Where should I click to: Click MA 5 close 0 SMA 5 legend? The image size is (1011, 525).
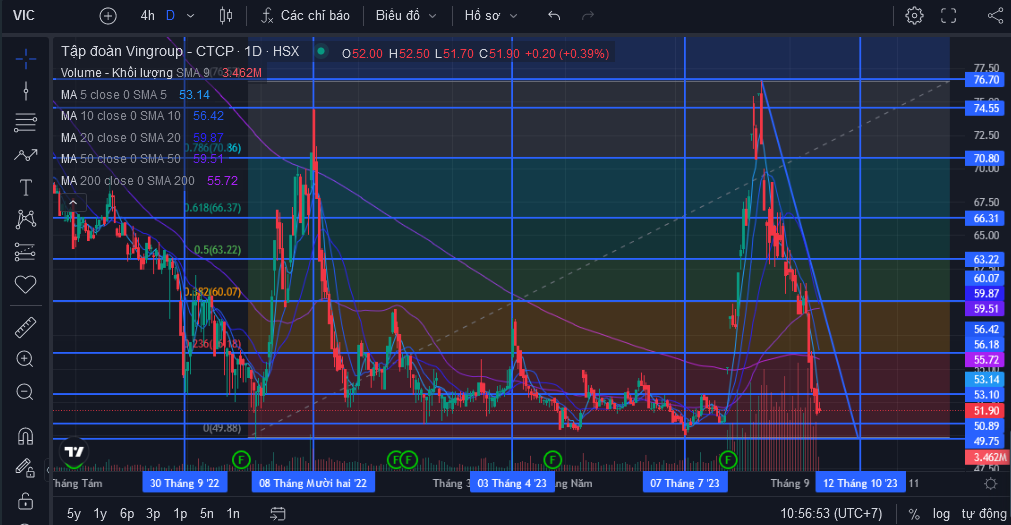click(x=113, y=95)
